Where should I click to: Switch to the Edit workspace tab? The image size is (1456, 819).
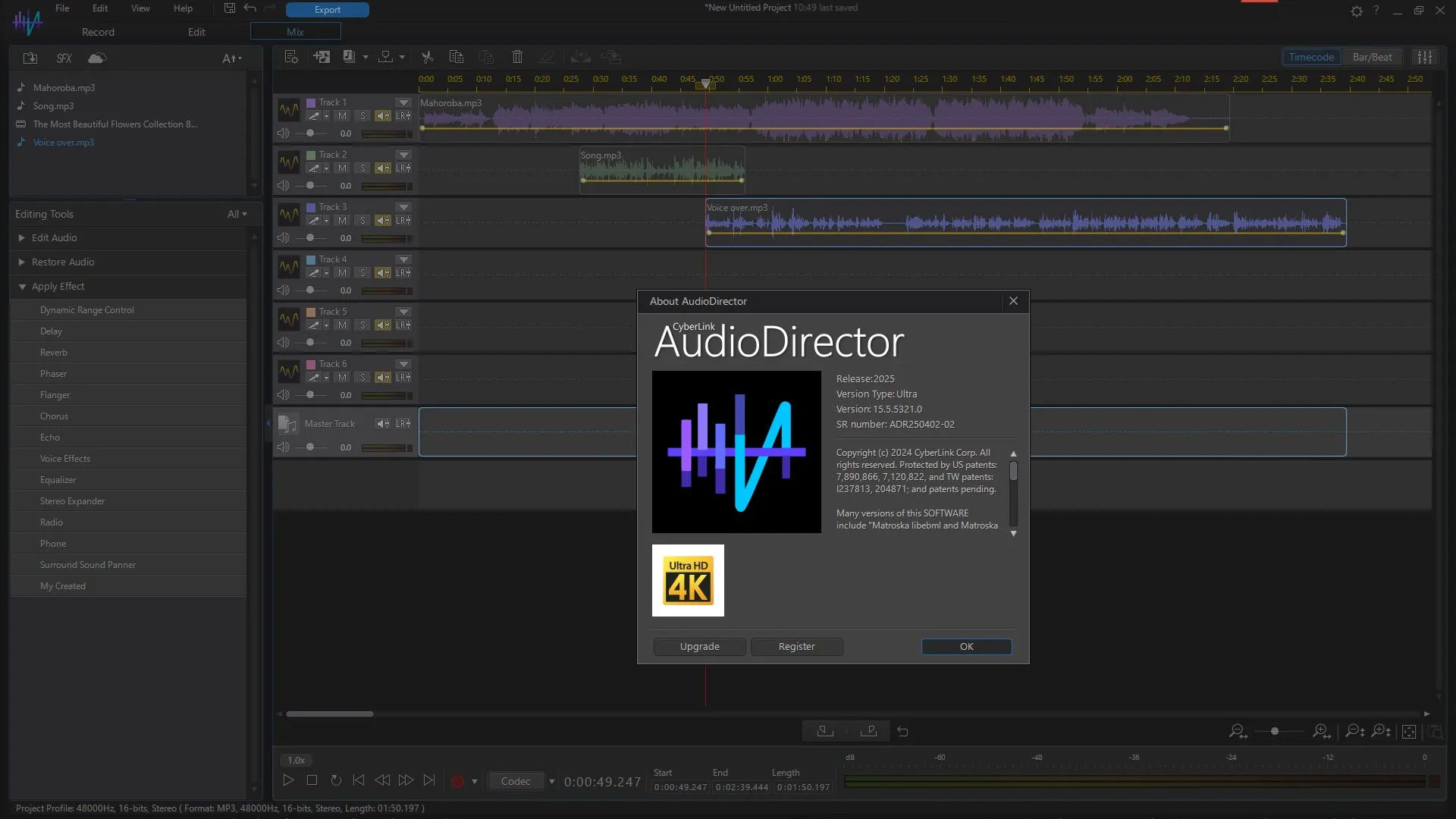(x=196, y=32)
